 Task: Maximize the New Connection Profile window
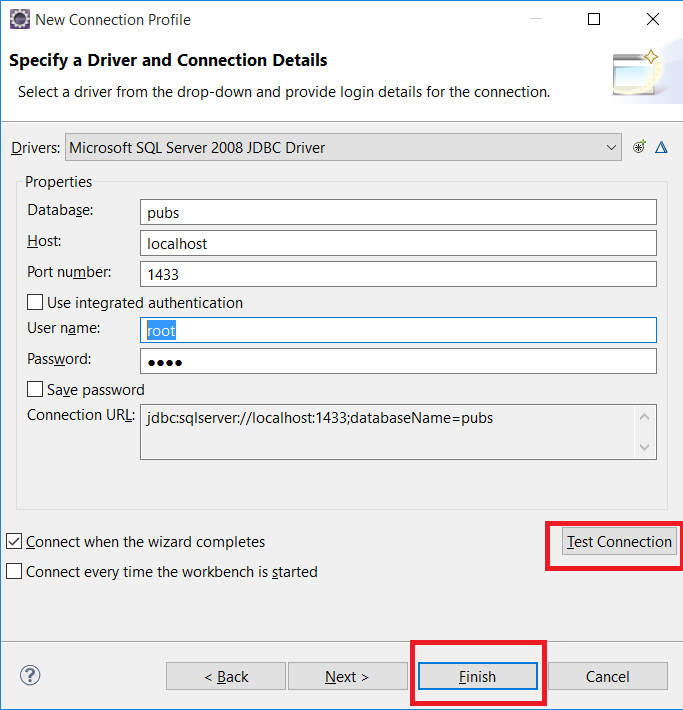(594, 19)
